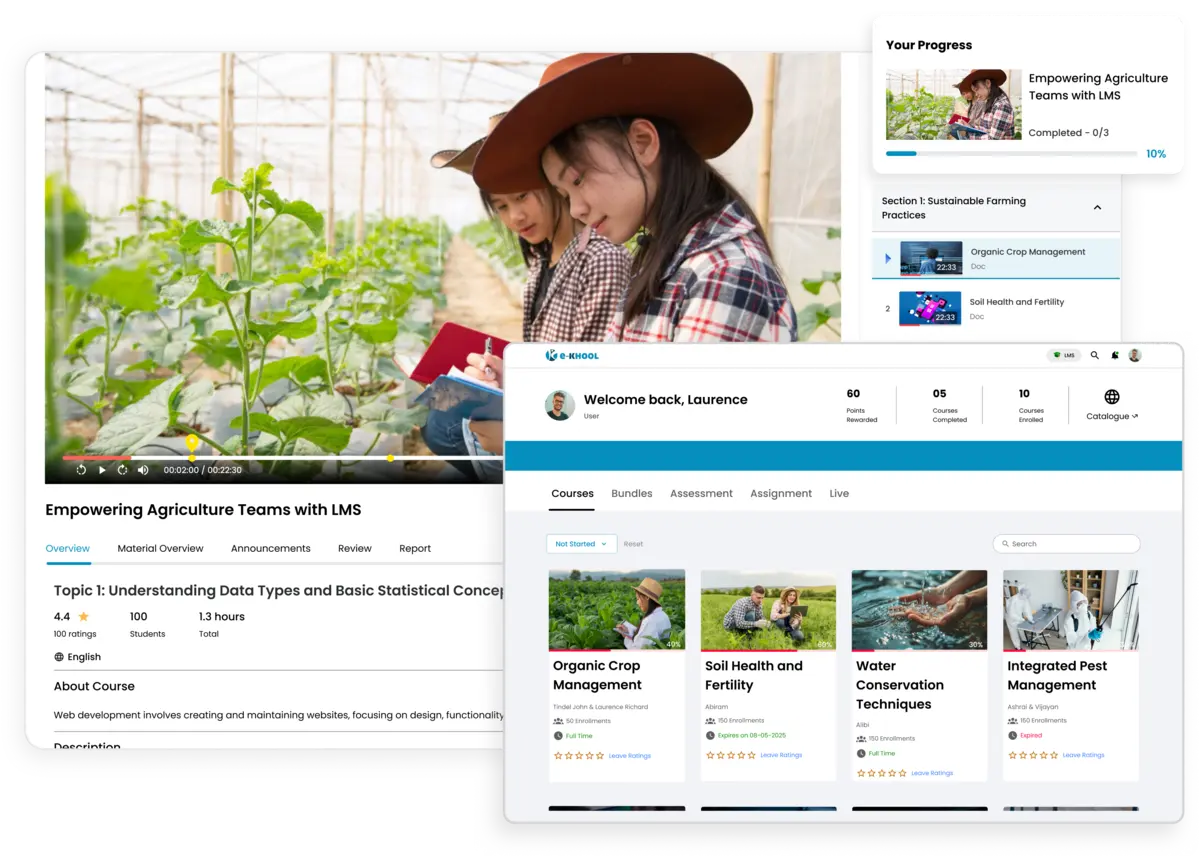Play the video with the play icon
The height and width of the screenshot is (856, 1200).
[101, 469]
